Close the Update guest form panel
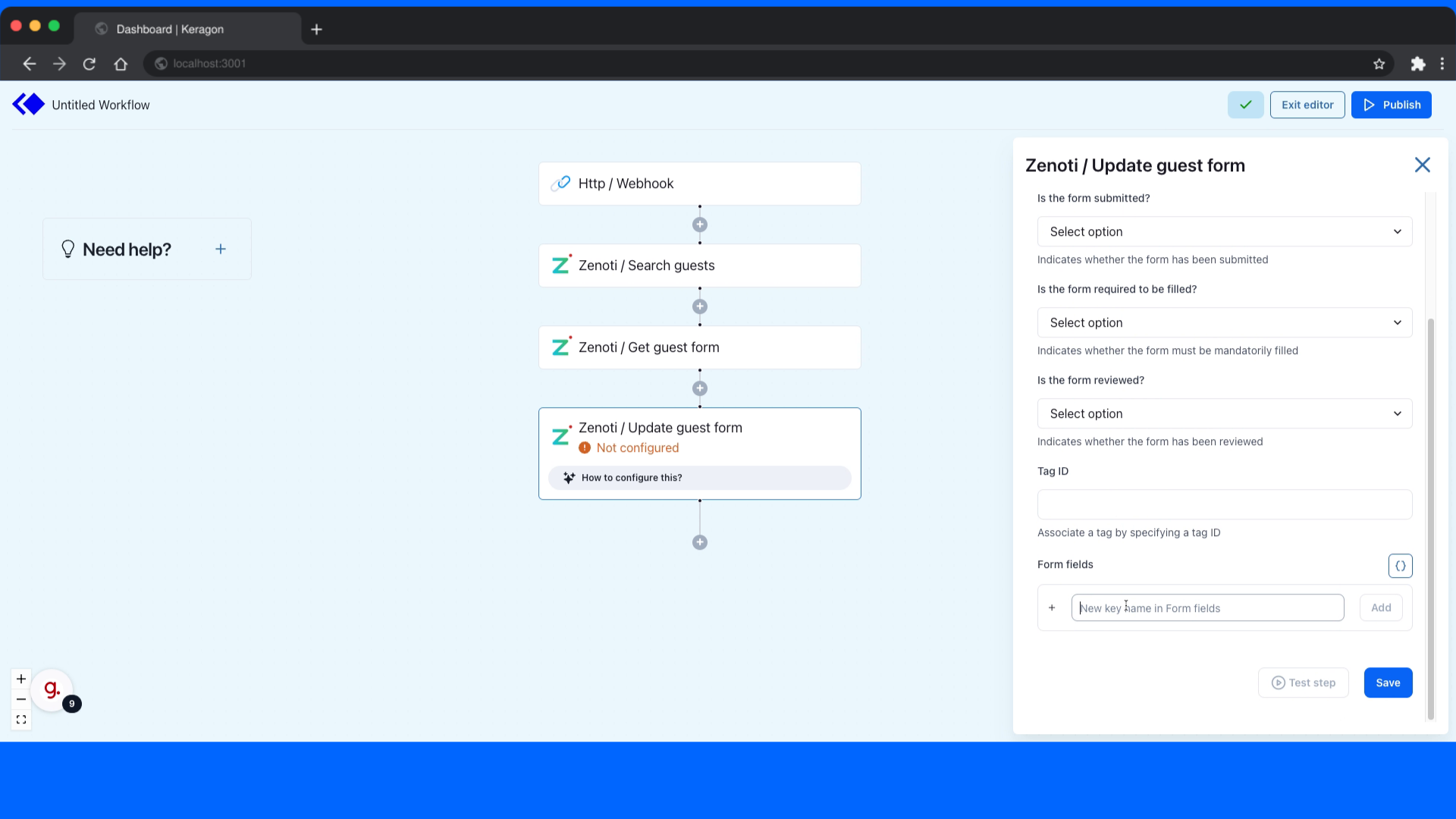The image size is (1456, 819). [1422, 165]
